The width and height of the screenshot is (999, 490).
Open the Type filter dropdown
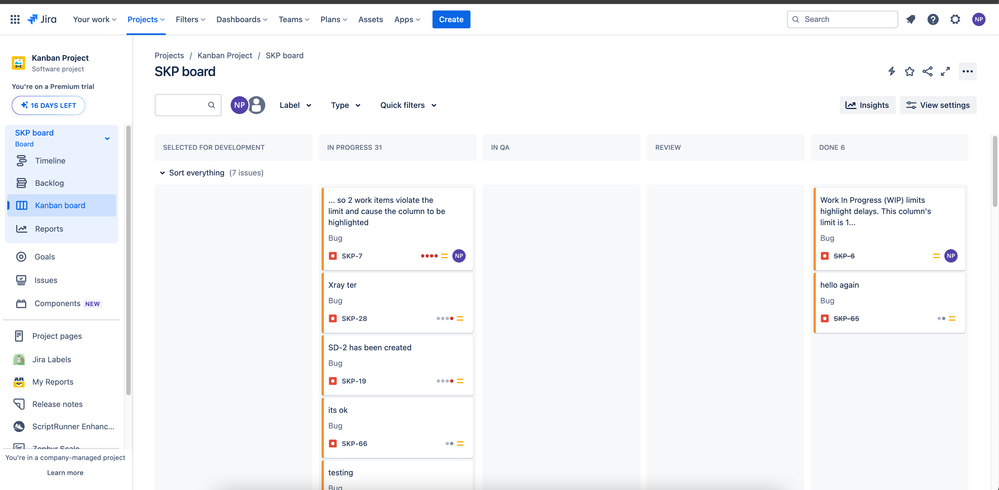click(x=346, y=105)
